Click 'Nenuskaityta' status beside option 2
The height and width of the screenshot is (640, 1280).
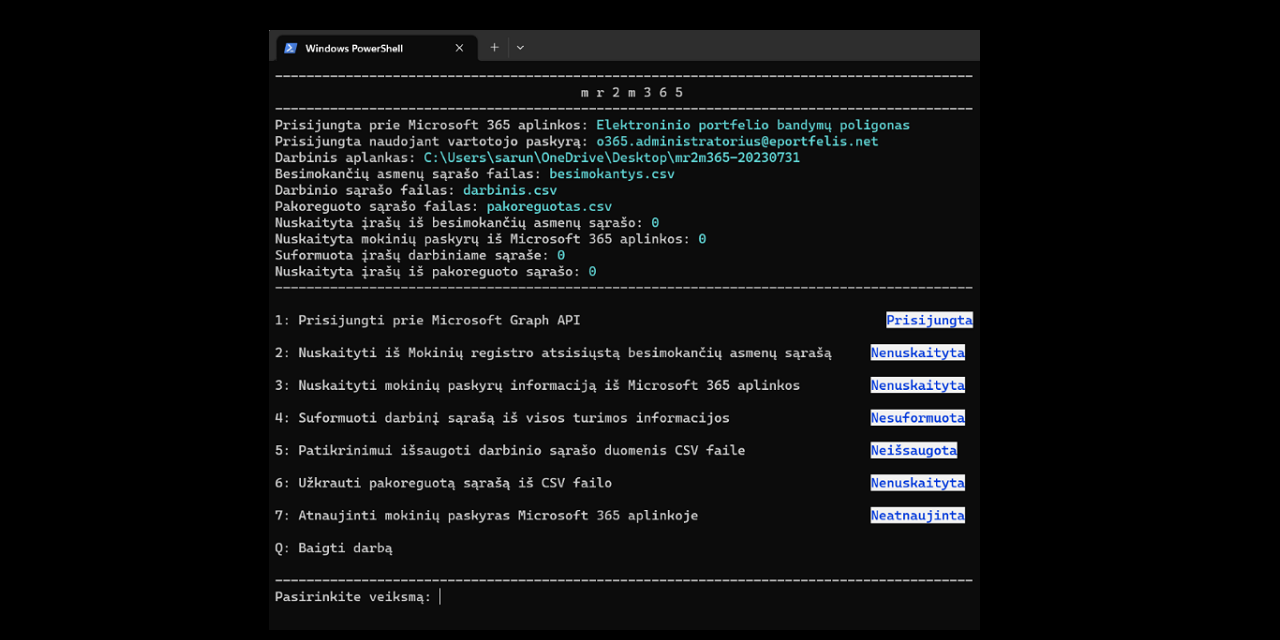[x=917, y=353]
